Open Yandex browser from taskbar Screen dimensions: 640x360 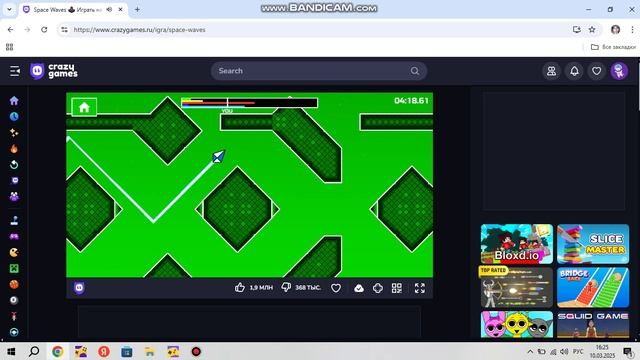click(104, 351)
